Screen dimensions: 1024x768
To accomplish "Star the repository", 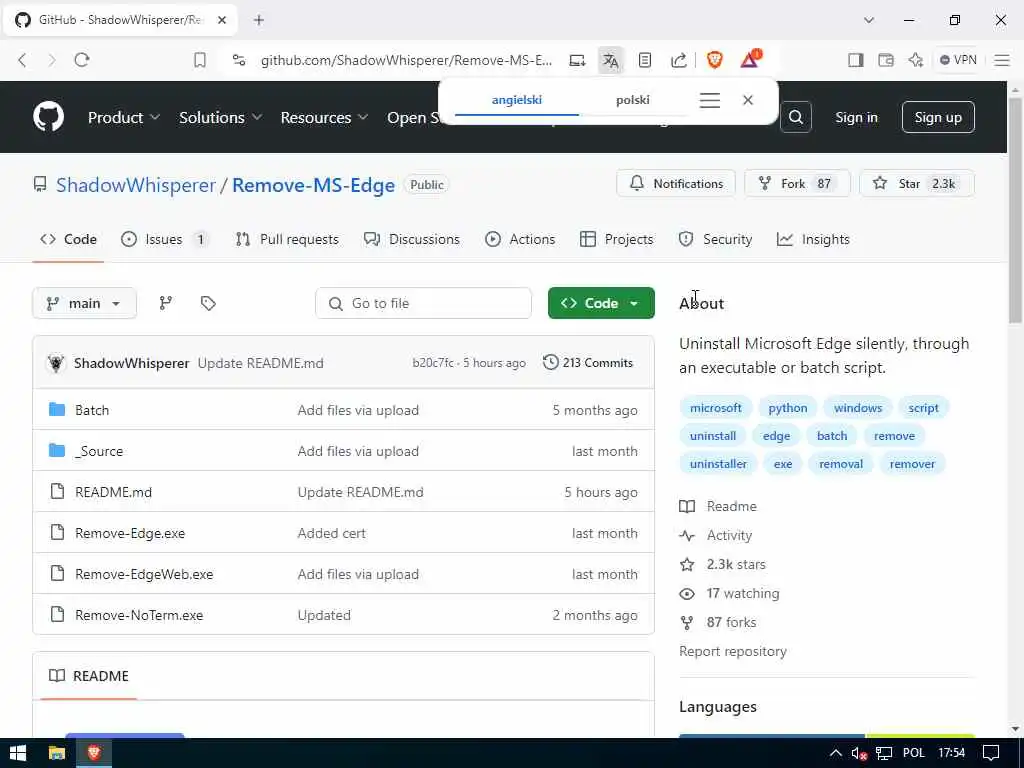I will point(917,184).
